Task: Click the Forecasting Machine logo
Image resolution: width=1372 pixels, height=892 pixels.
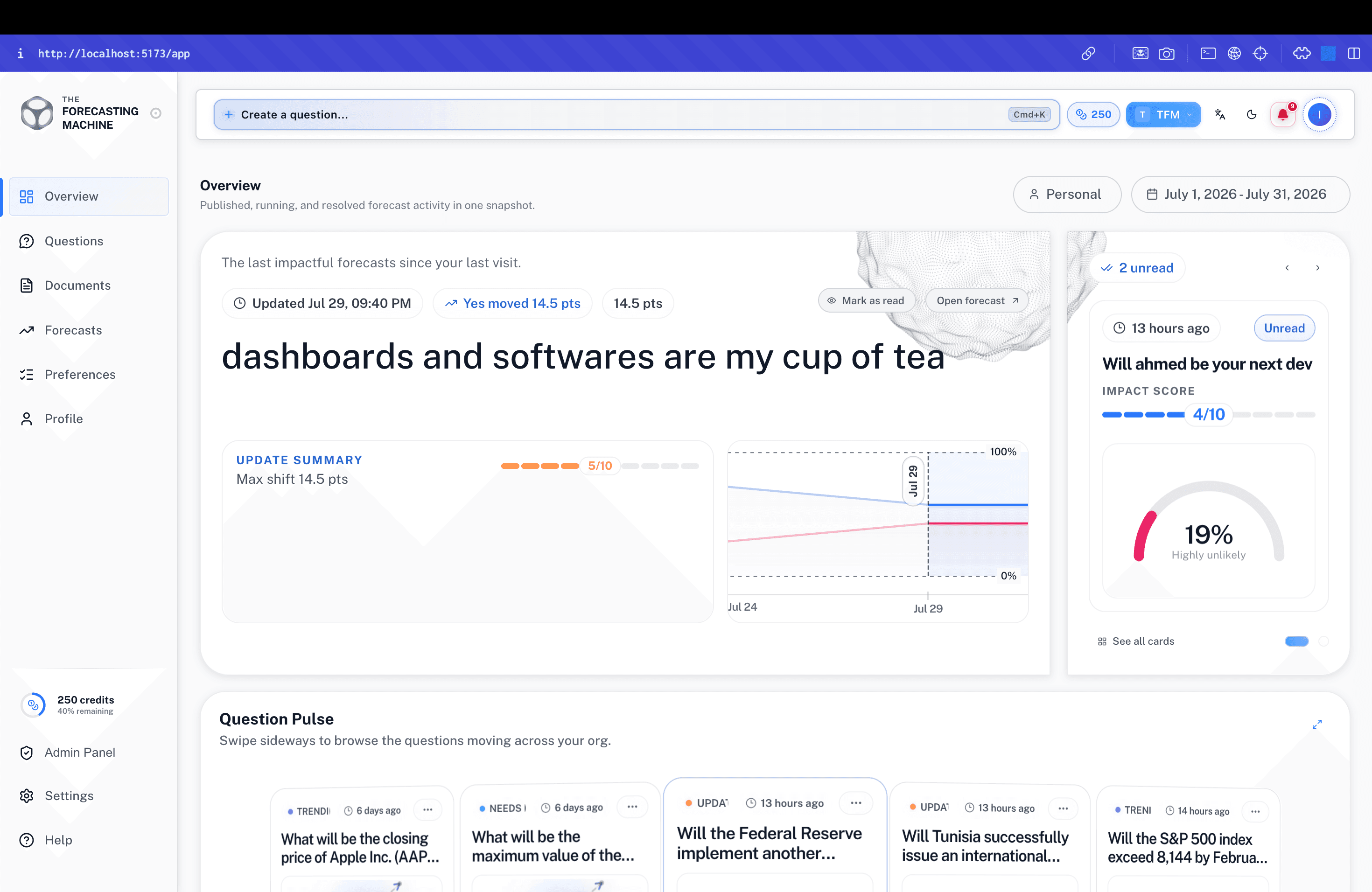Action: (x=37, y=113)
